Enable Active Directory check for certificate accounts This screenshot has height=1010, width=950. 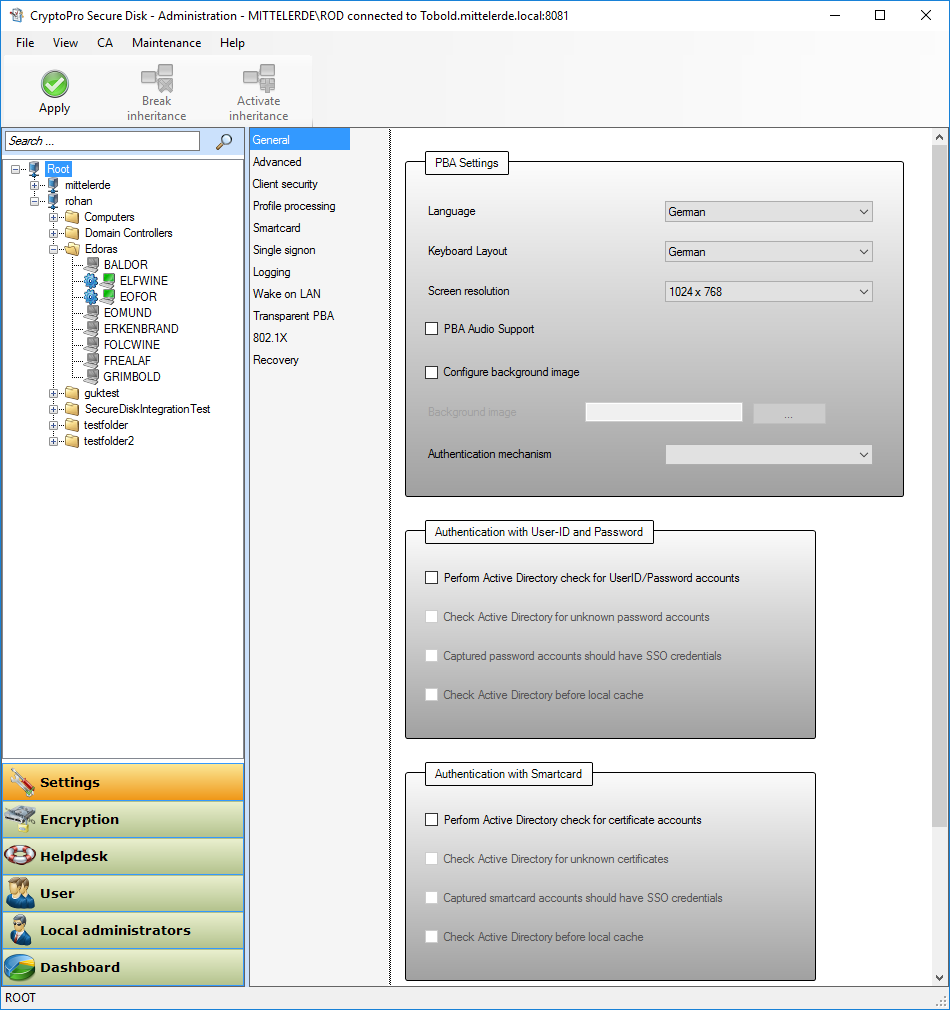pos(432,820)
